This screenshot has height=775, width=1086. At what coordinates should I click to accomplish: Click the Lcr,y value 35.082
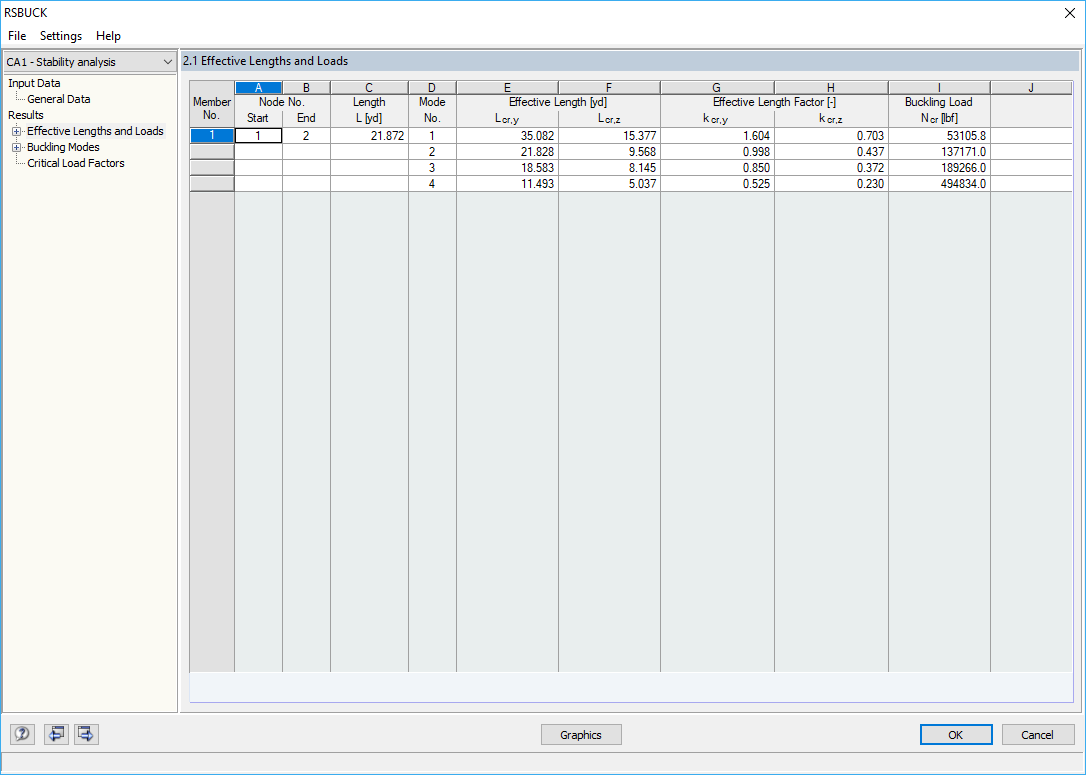click(x=507, y=136)
